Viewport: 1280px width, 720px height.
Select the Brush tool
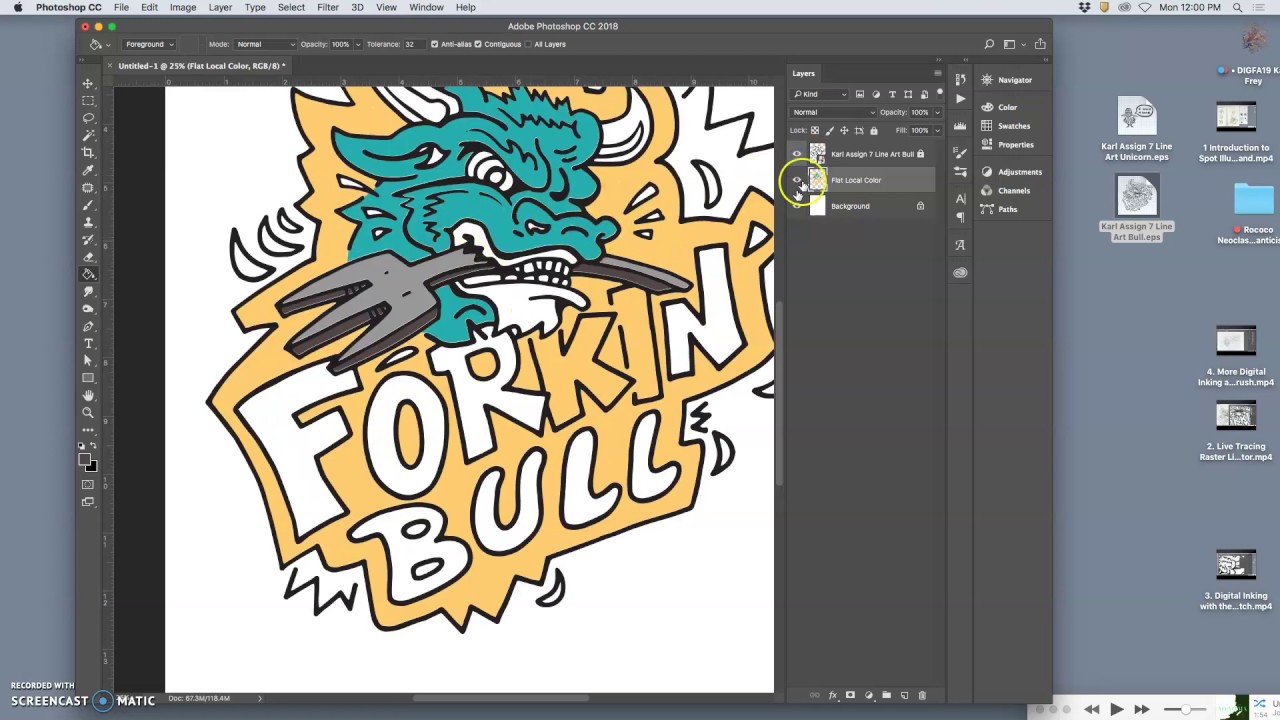[x=88, y=205]
